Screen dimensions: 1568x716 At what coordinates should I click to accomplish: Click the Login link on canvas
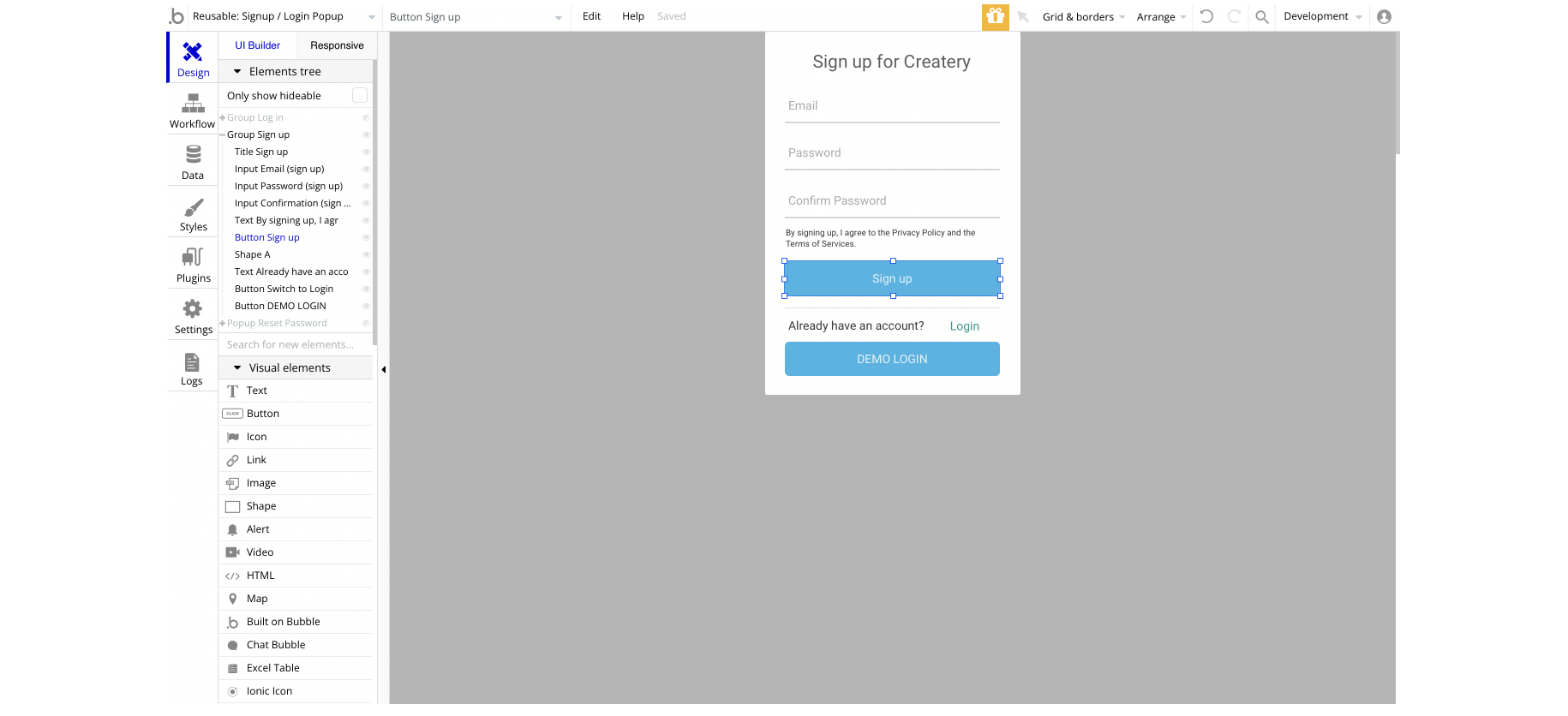tap(965, 326)
